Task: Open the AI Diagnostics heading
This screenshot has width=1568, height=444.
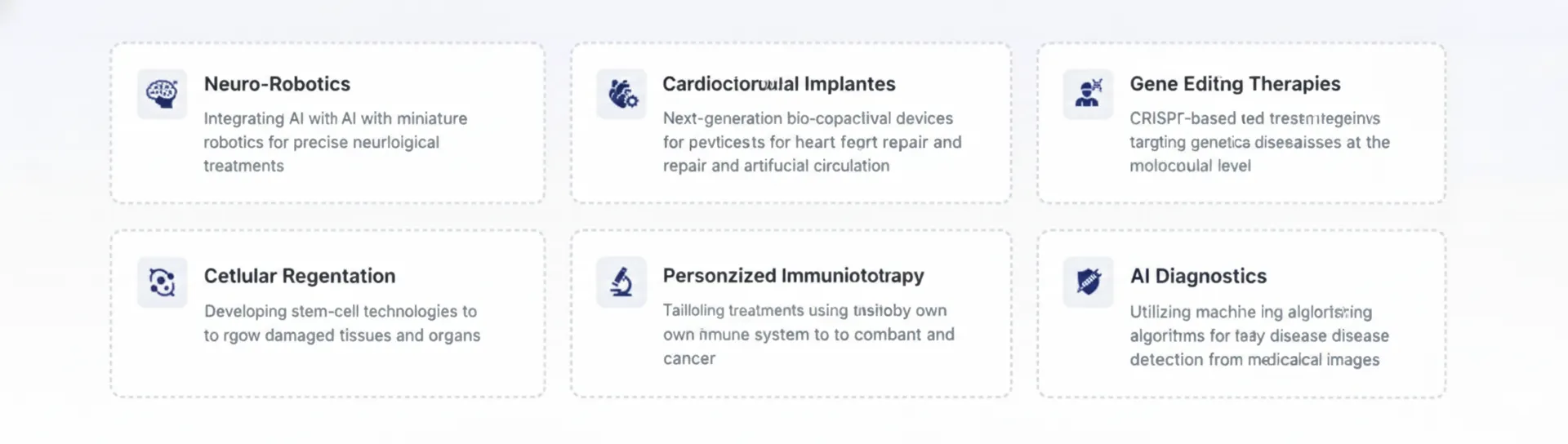Action: [1198, 276]
